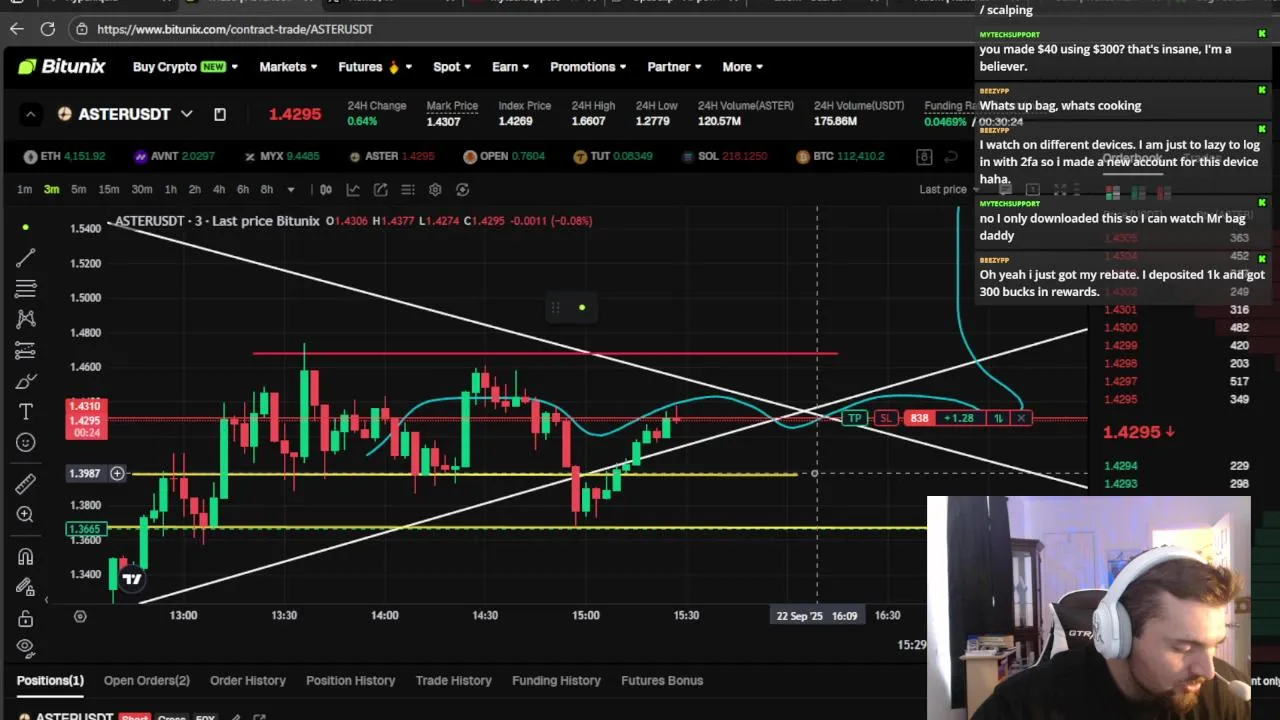Viewport: 1280px width, 720px height.
Task: Click the TP button on position line
Action: point(855,418)
